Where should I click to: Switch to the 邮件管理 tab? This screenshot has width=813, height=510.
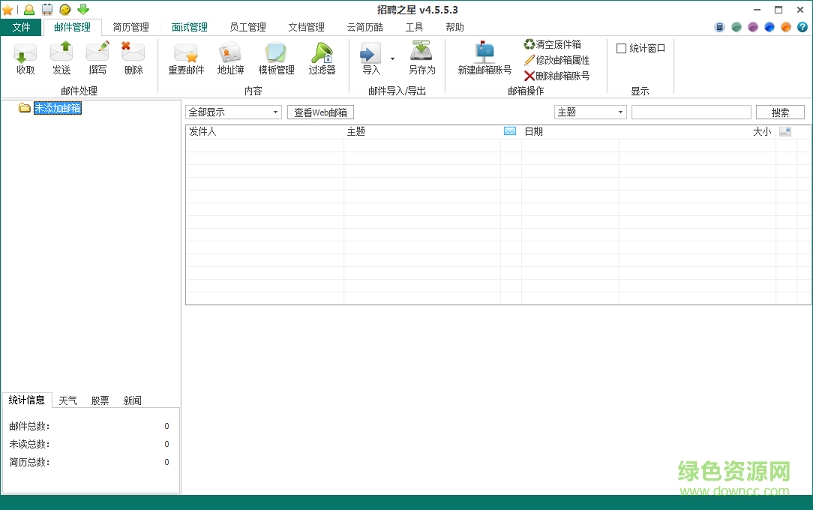tap(72, 27)
